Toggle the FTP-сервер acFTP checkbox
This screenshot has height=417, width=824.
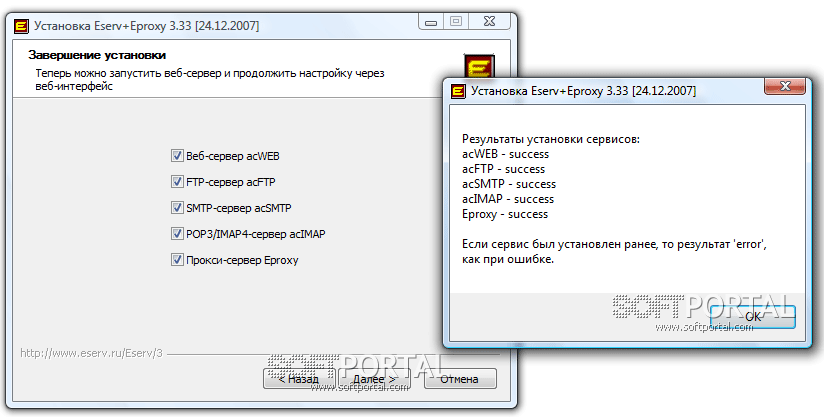pos(177,182)
